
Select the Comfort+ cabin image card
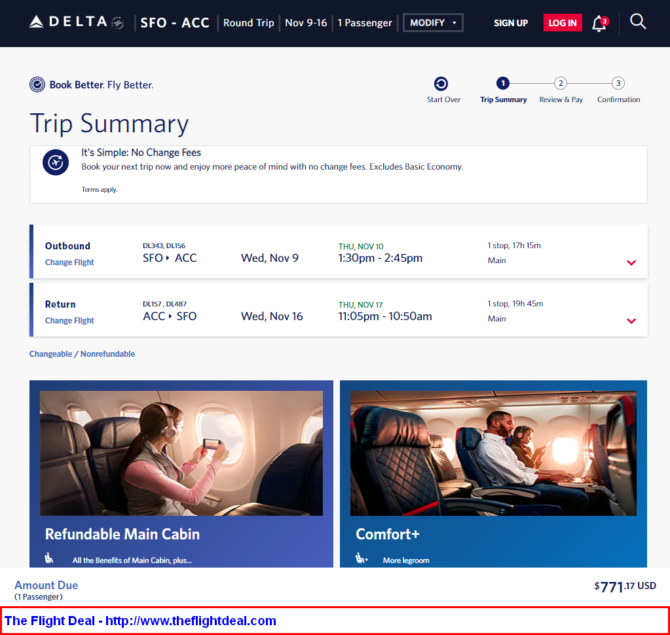[493, 473]
